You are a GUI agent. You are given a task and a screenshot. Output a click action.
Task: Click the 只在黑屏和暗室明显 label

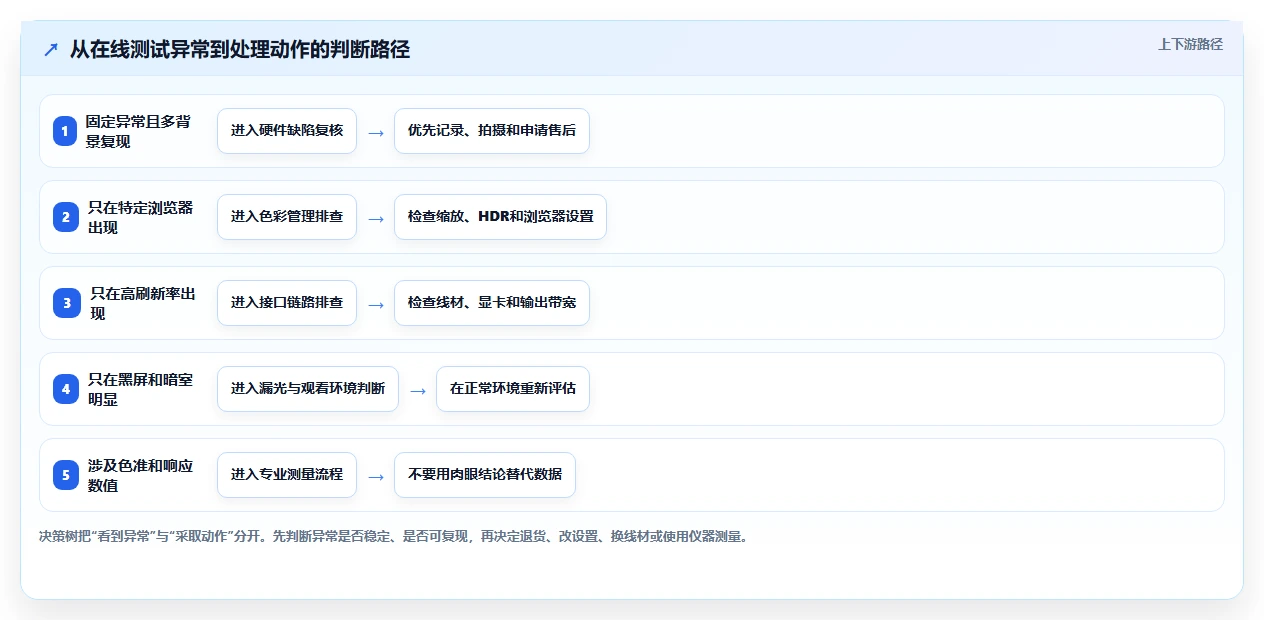click(141, 389)
